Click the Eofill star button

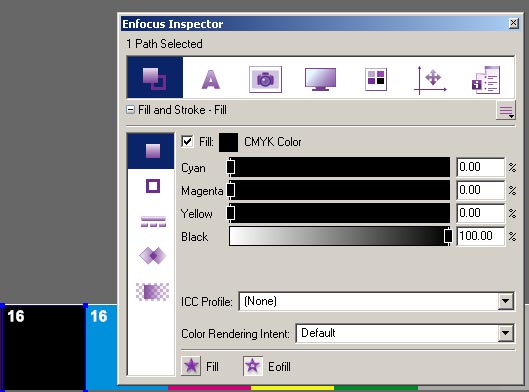253,366
